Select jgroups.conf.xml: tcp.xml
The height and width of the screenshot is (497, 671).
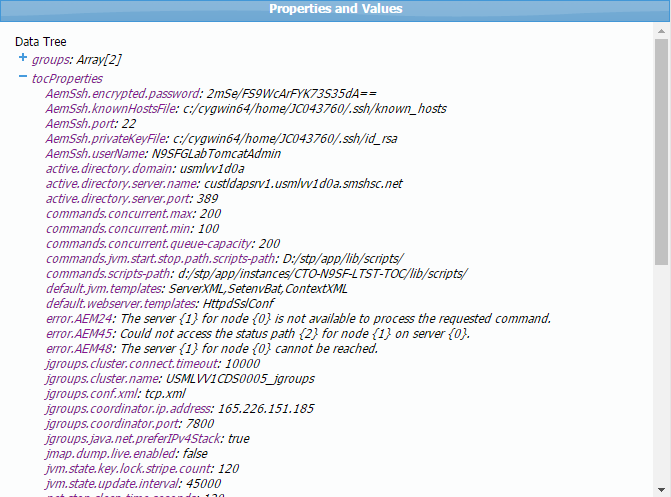(x=116, y=393)
